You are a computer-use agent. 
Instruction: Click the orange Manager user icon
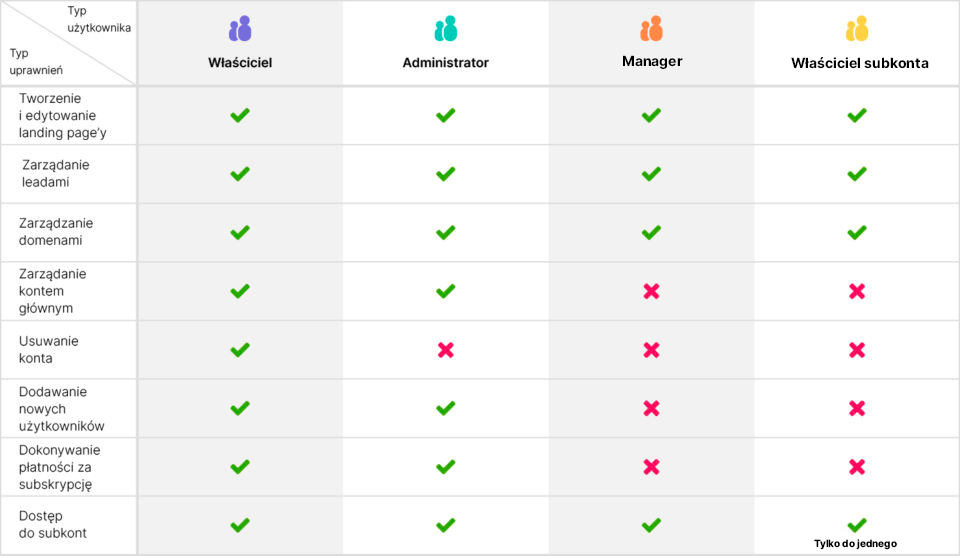(x=651, y=29)
